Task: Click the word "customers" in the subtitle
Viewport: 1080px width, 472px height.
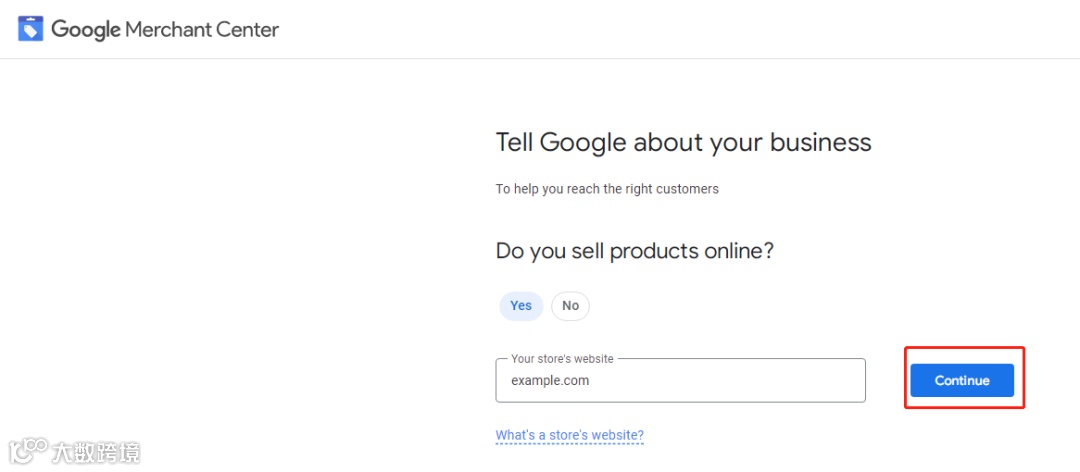Action: point(686,188)
